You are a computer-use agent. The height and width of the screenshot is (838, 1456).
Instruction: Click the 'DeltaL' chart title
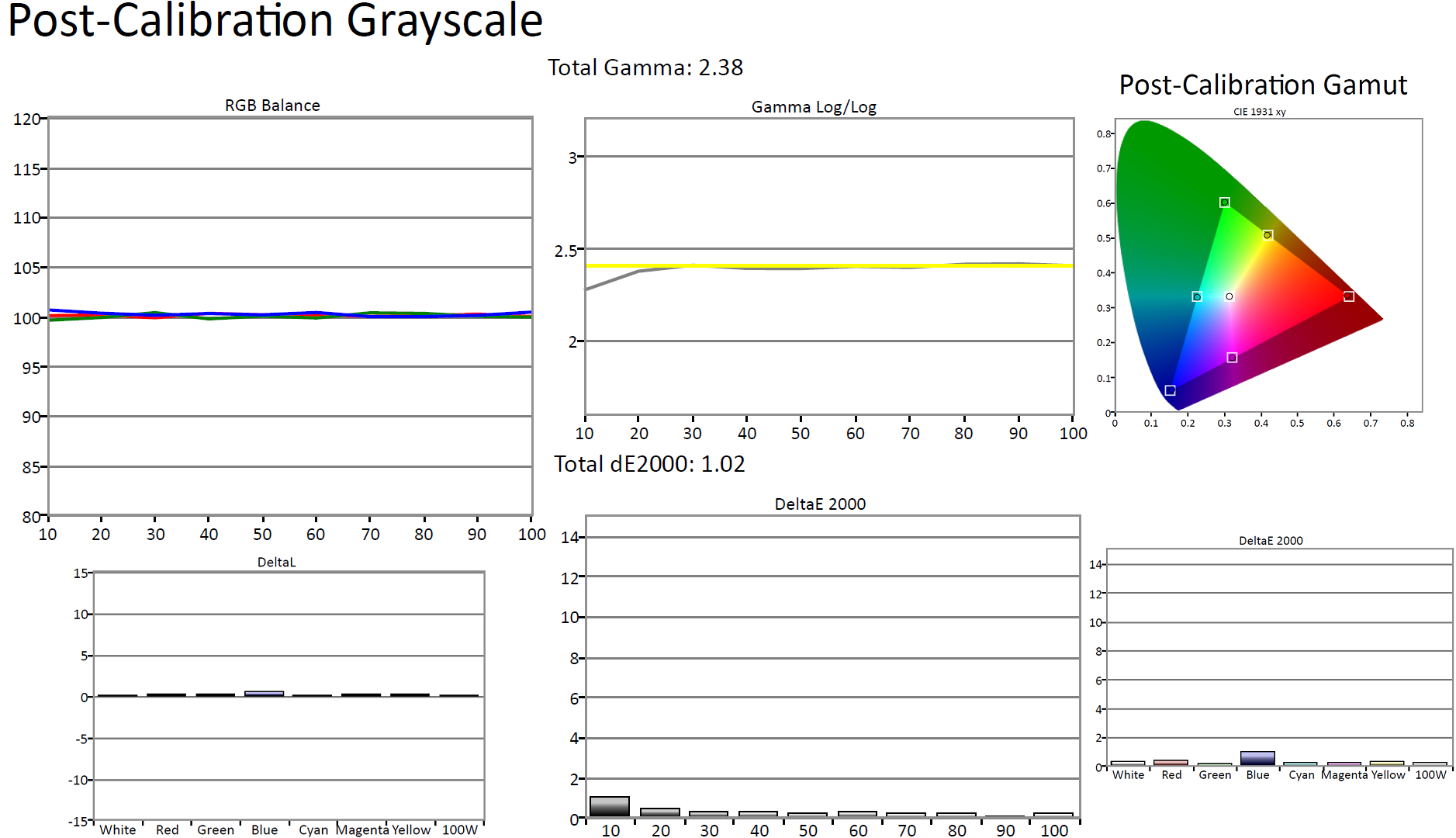pyautogui.click(x=276, y=562)
